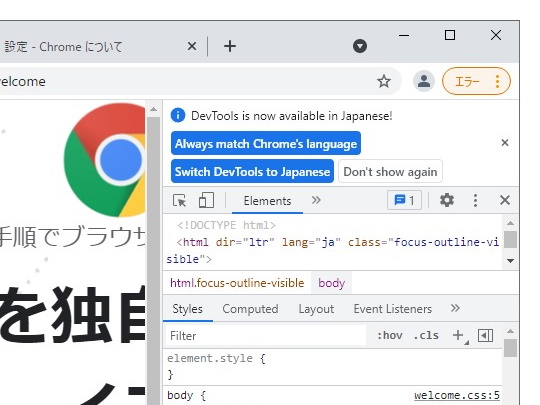Open the issues counter badge showing 1

404,200
